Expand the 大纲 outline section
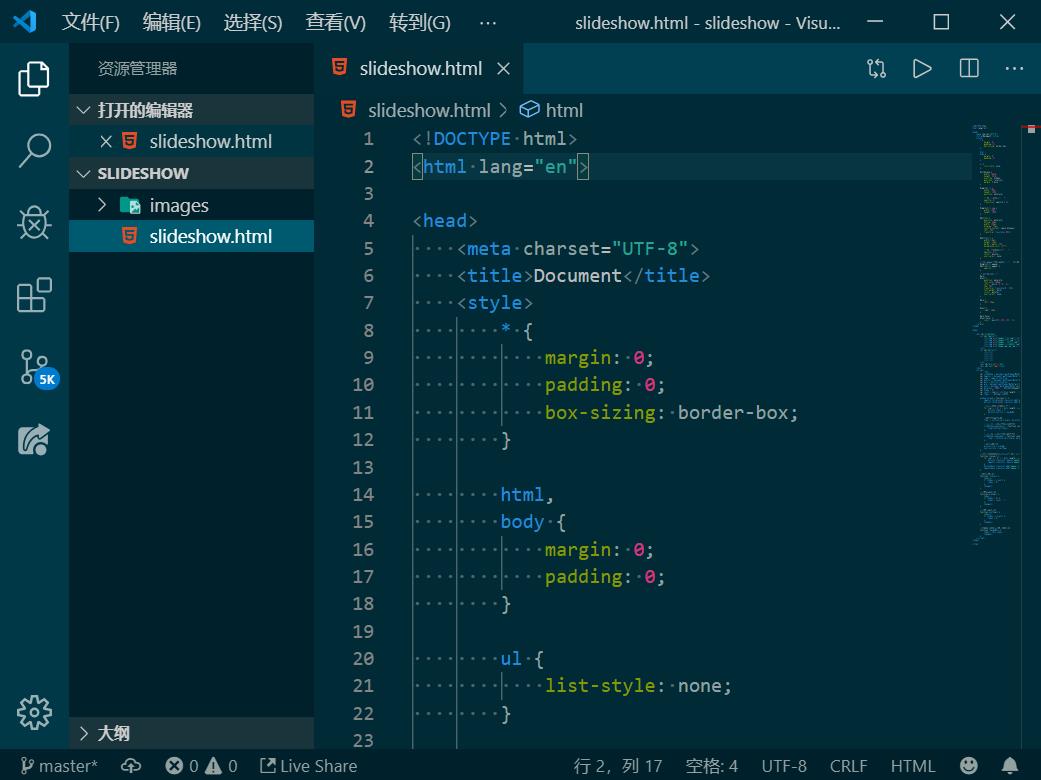Screen dimensions: 1041x780 tap(191, 733)
